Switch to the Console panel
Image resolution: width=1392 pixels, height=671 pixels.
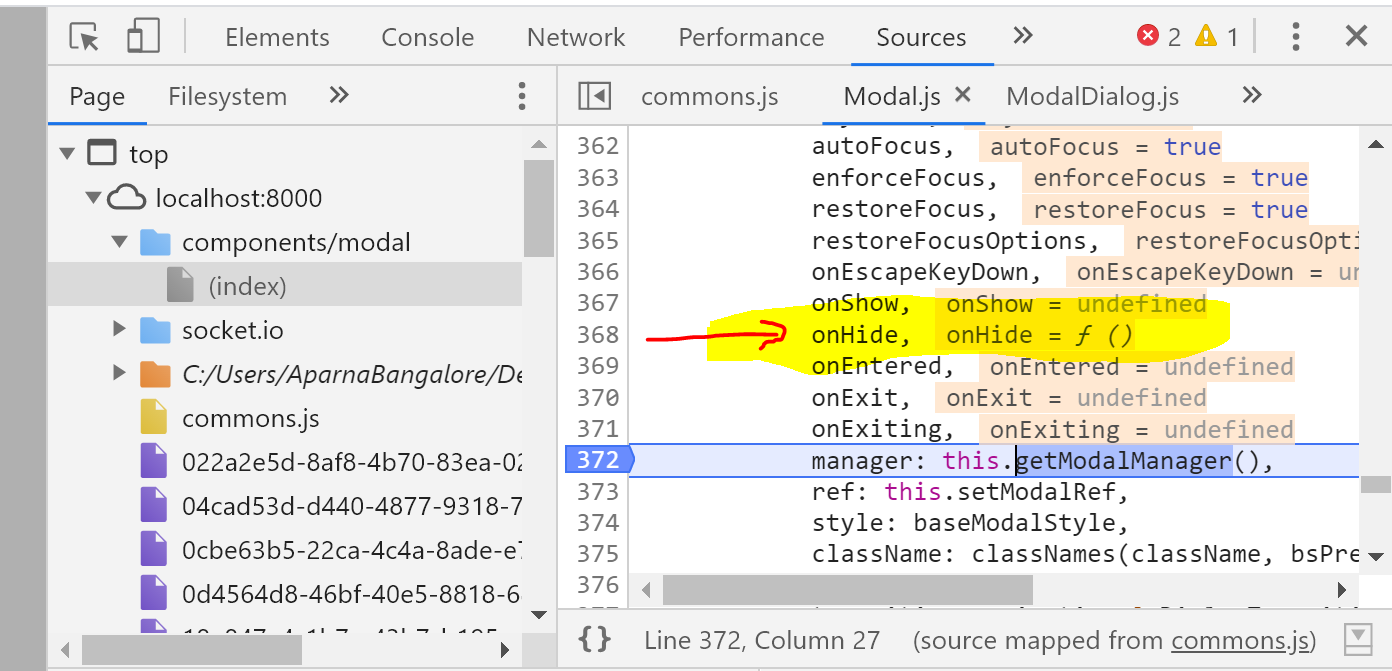pos(427,36)
